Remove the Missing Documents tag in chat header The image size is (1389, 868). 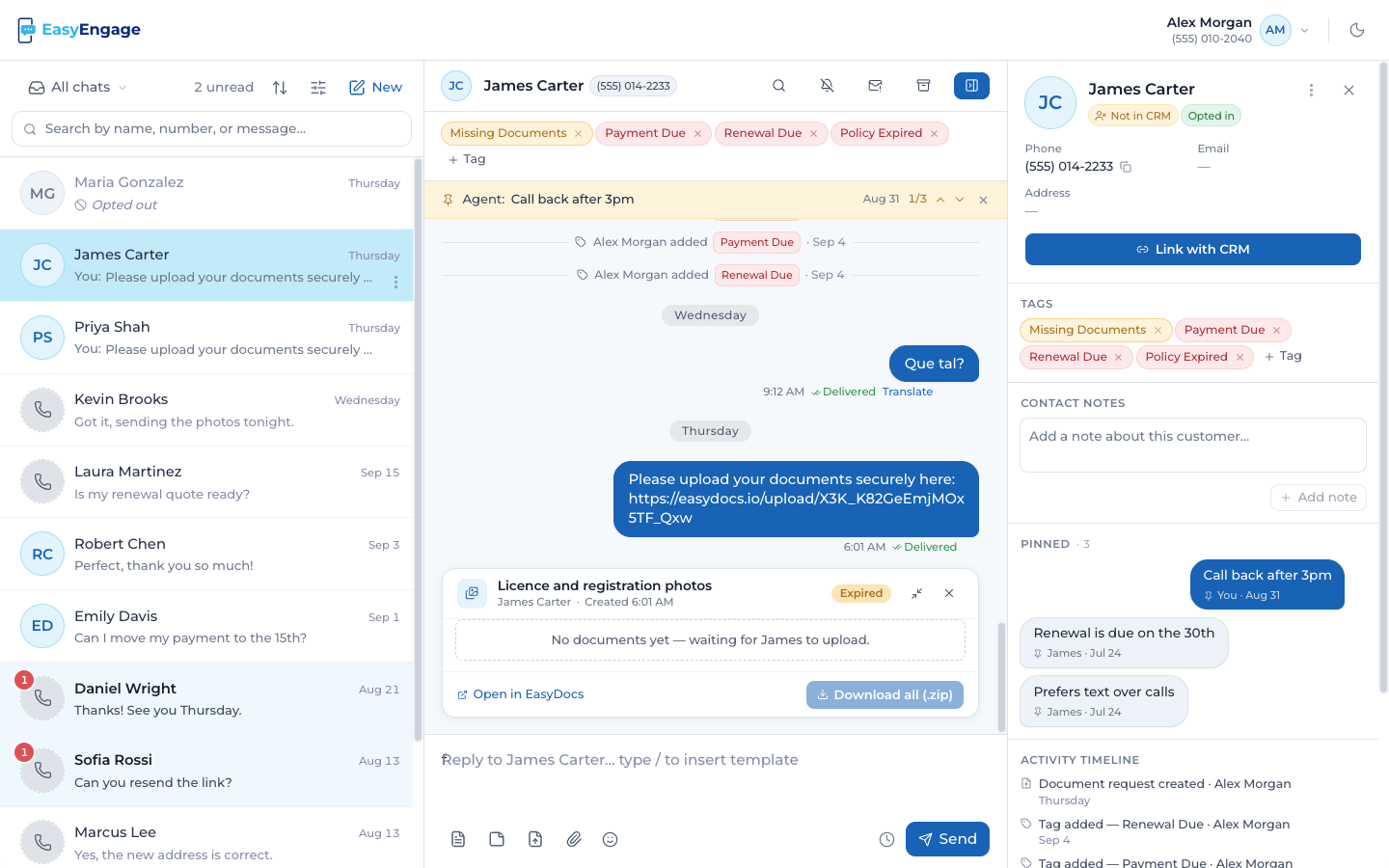[578, 133]
